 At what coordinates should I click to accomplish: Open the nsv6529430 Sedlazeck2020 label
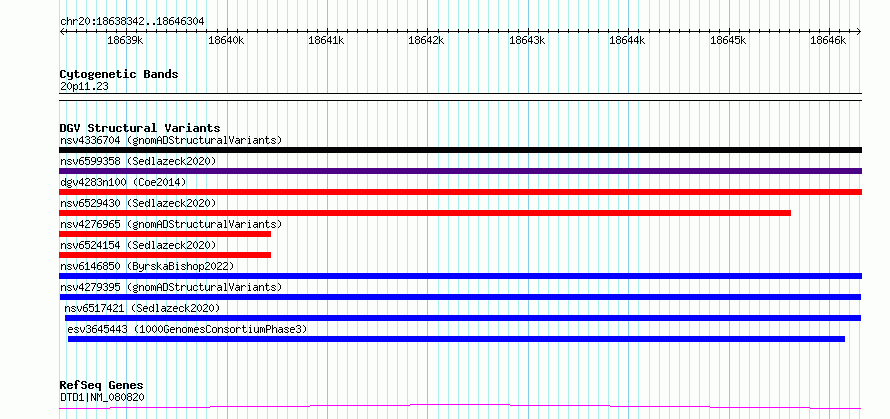click(x=138, y=203)
